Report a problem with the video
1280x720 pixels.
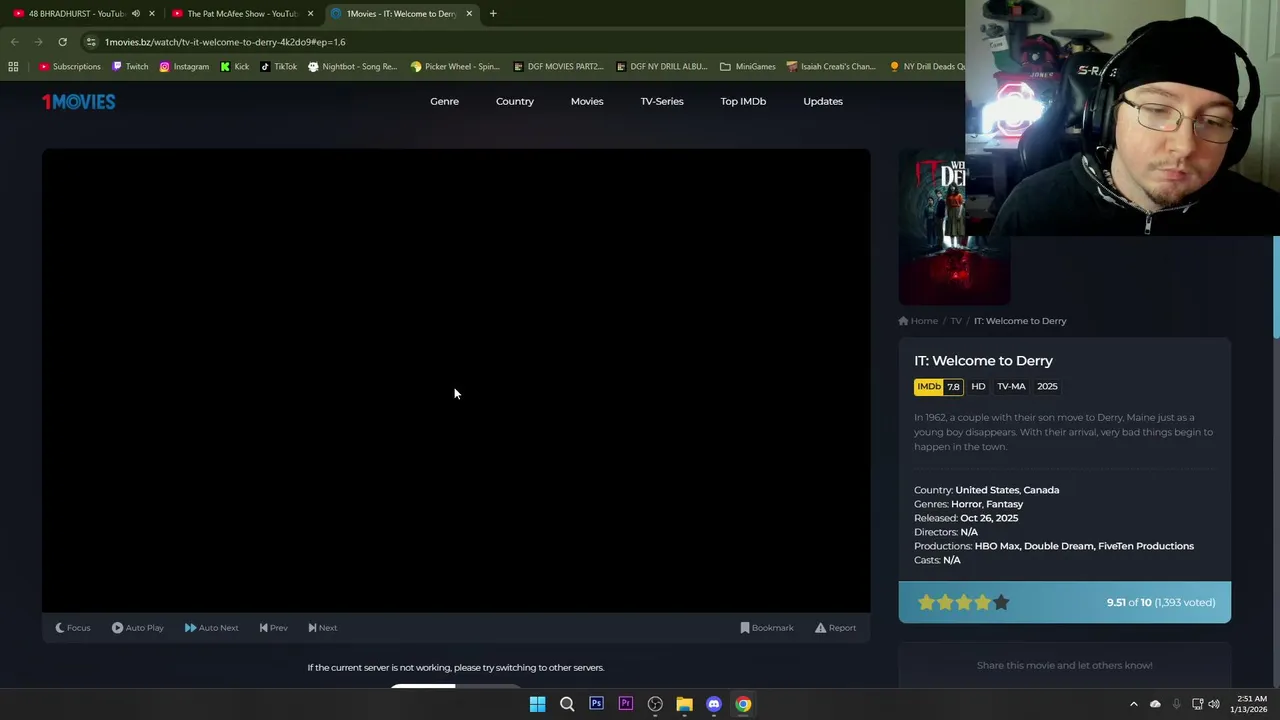click(835, 628)
